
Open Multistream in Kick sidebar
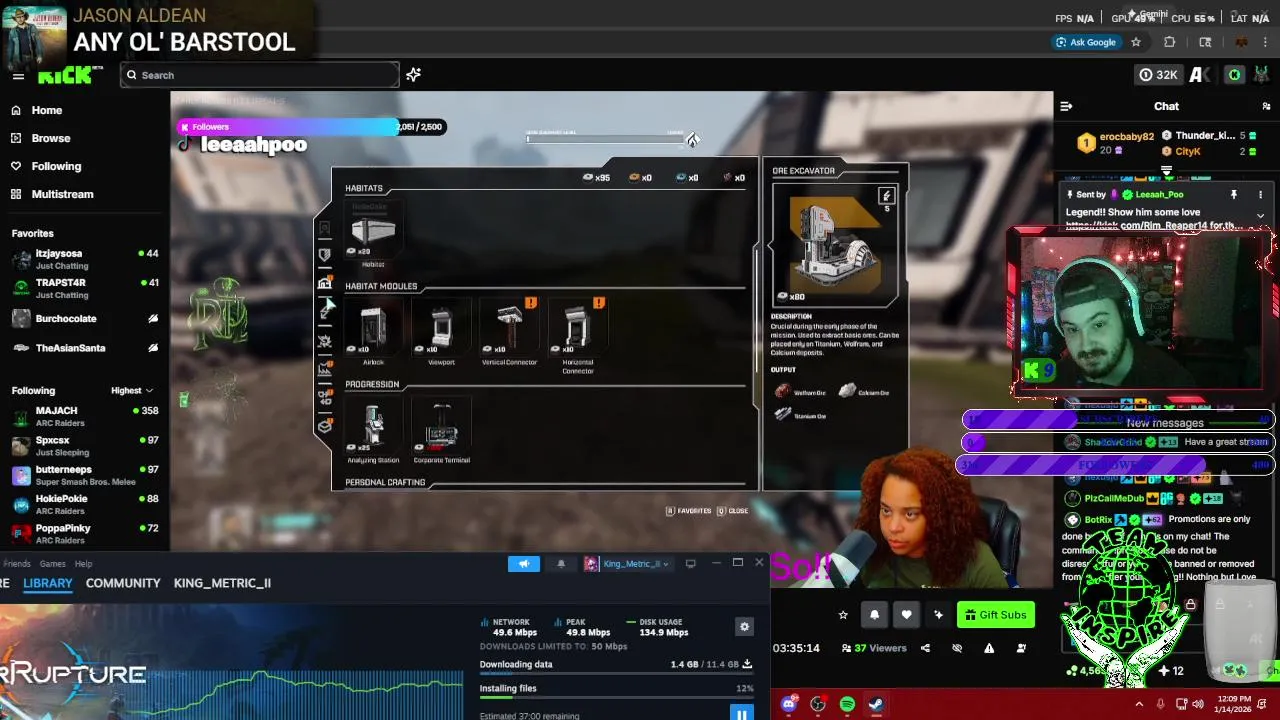tap(52, 194)
